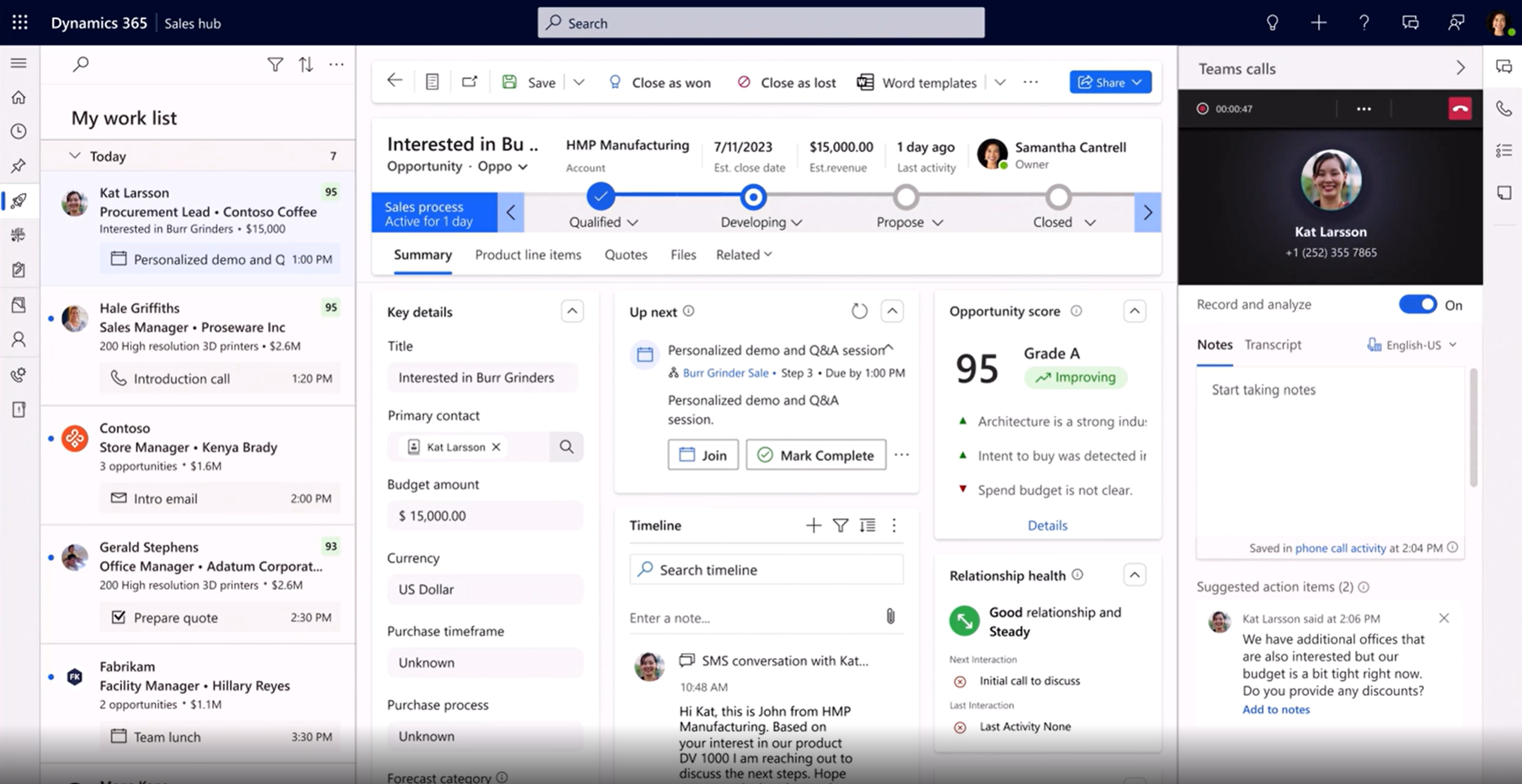Click Mark Complete button
Screen dimensions: 1522x784
click(815, 455)
